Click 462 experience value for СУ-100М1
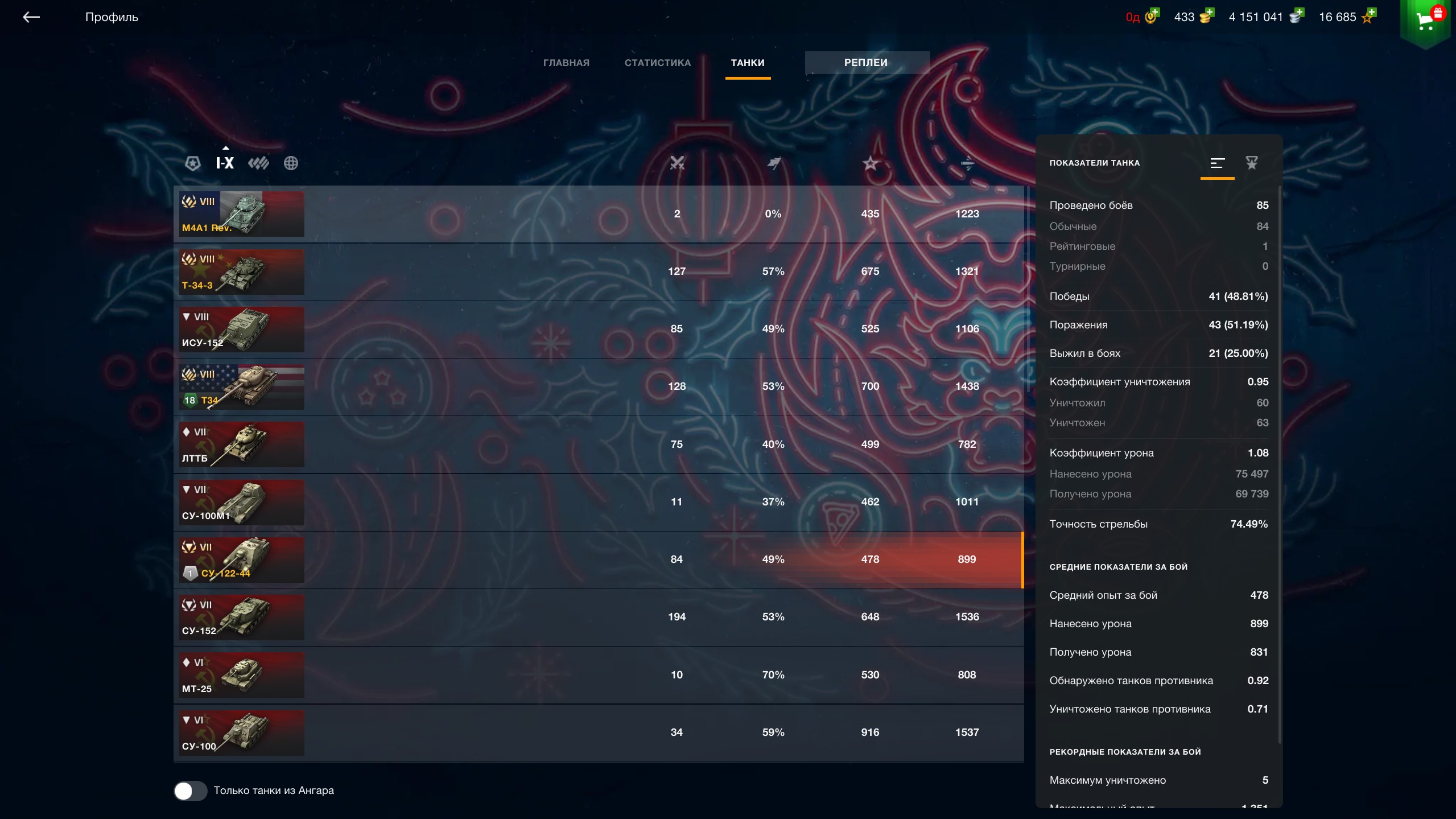The image size is (1456, 819). coord(870,502)
